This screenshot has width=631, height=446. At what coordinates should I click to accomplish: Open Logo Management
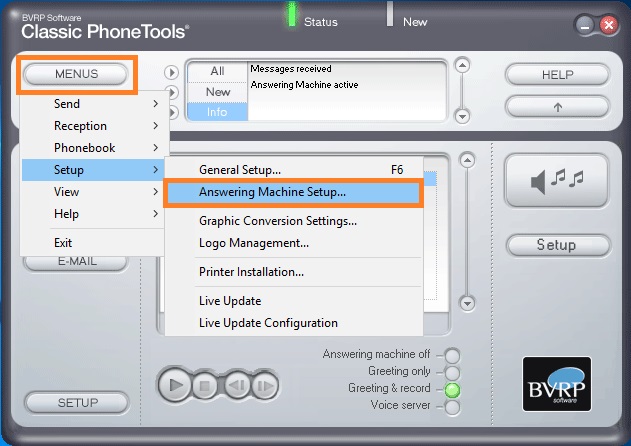[x=294, y=243]
